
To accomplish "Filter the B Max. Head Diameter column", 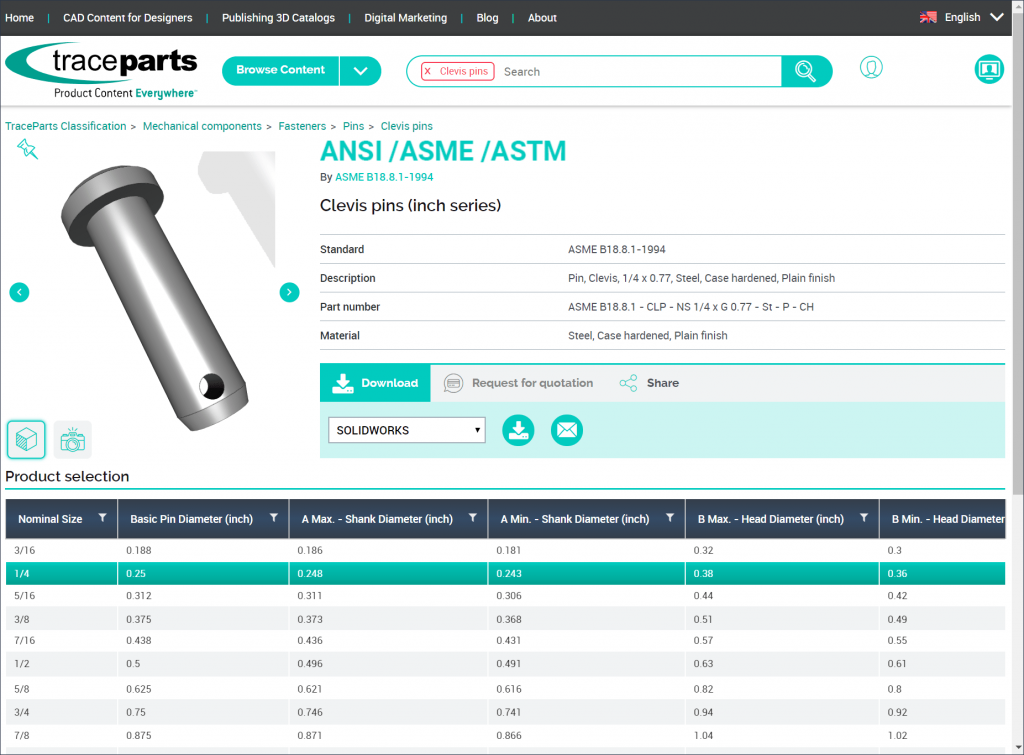I will tap(864, 518).
